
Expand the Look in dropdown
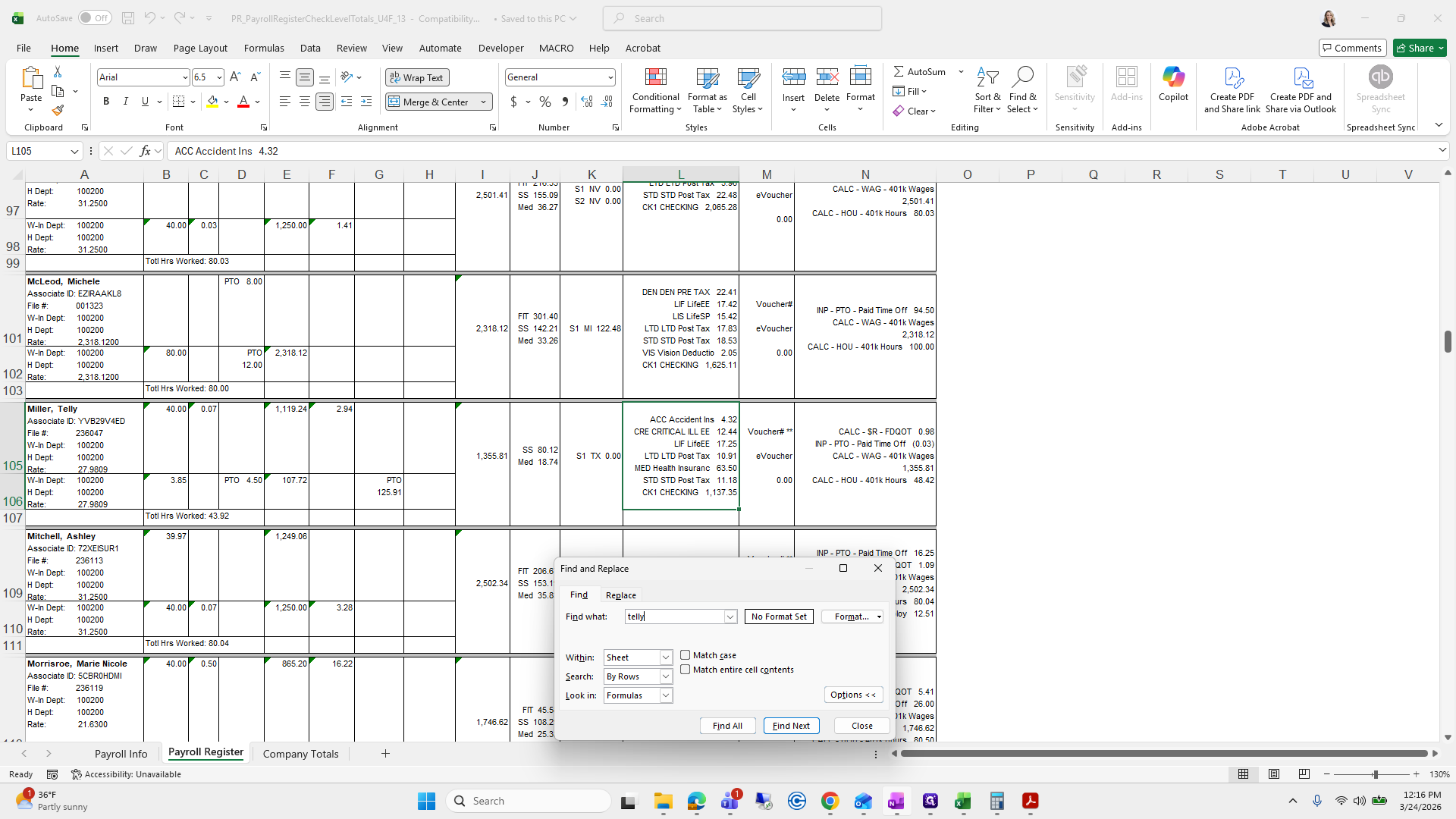point(666,695)
